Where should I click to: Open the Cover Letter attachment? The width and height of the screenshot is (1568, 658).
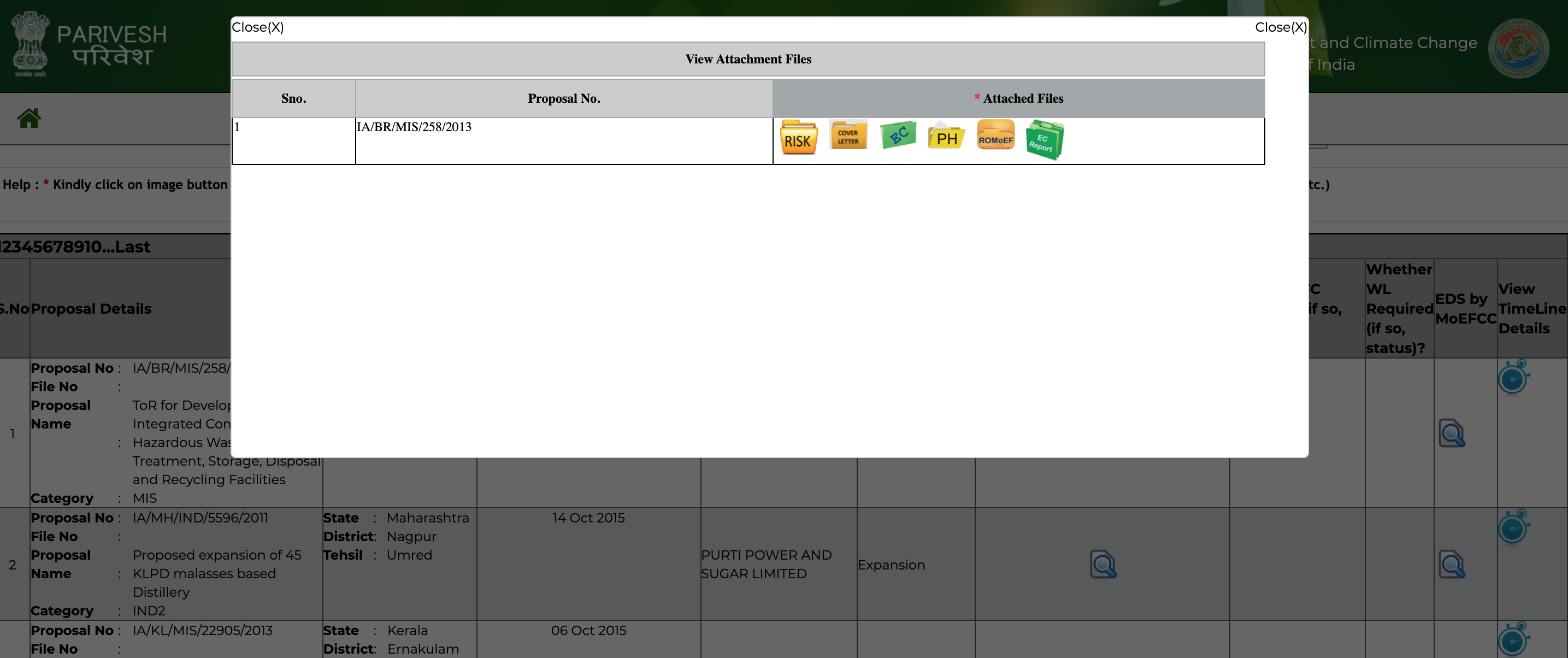pyautogui.click(x=848, y=134)
